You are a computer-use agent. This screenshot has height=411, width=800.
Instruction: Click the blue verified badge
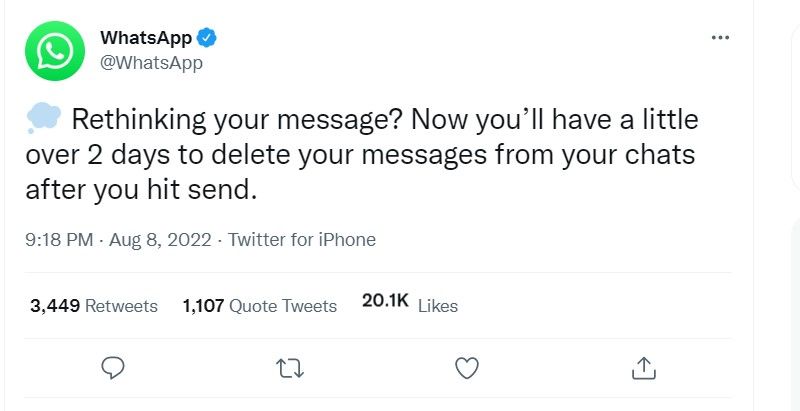[x=207, y=39]
